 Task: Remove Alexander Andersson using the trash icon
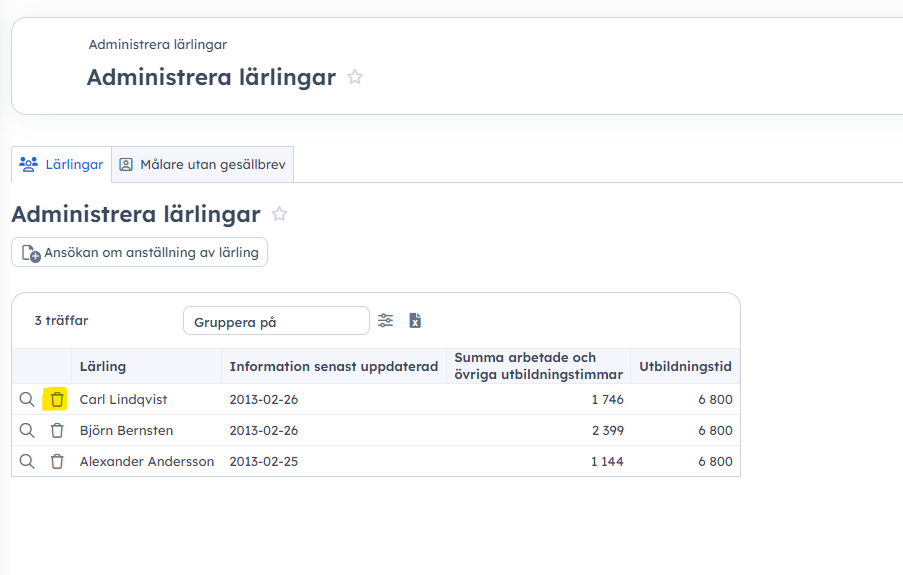tap(57, 462)
